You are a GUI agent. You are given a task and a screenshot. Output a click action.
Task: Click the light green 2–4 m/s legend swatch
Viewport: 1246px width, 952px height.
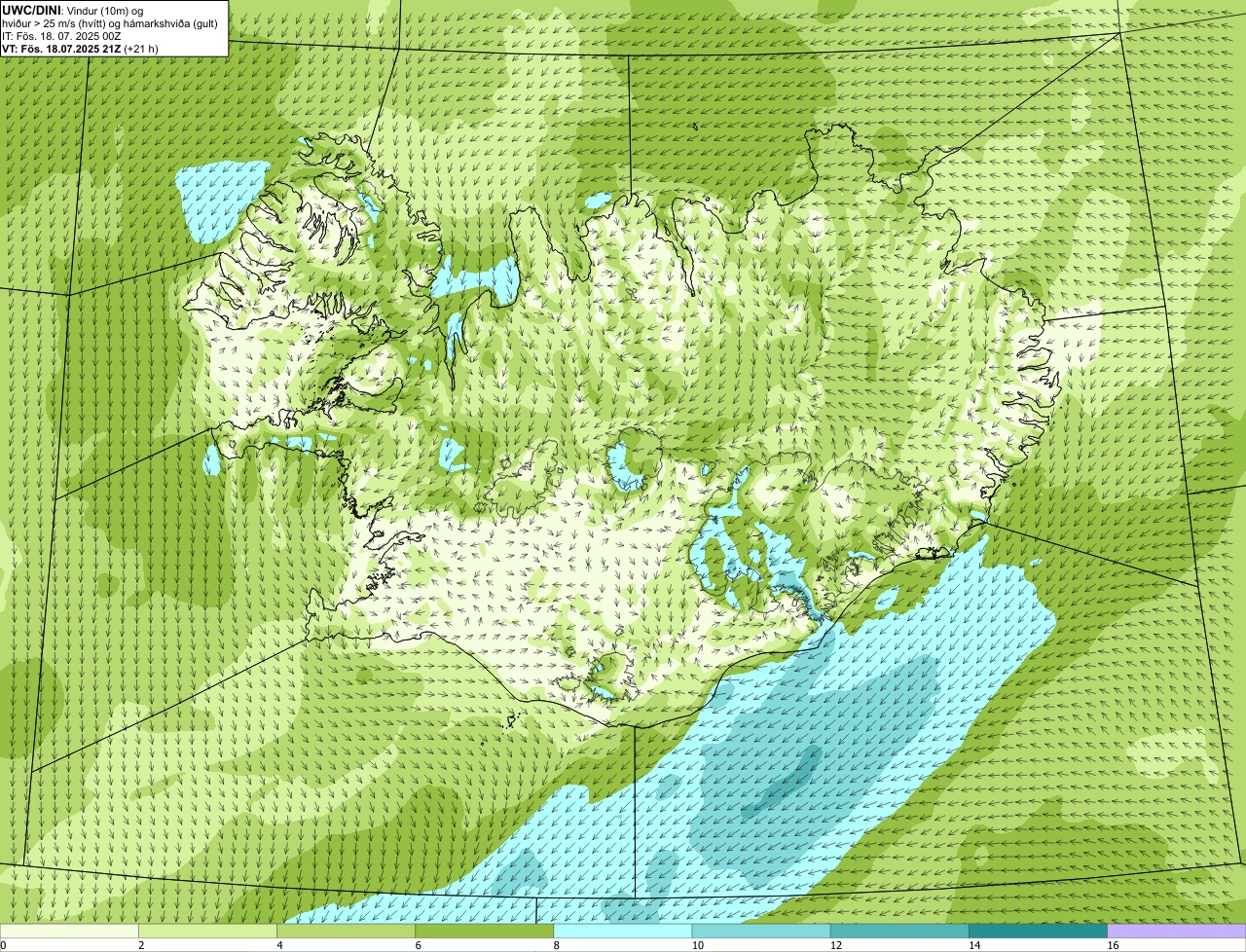pyautogui.click(x=207, y=931)
